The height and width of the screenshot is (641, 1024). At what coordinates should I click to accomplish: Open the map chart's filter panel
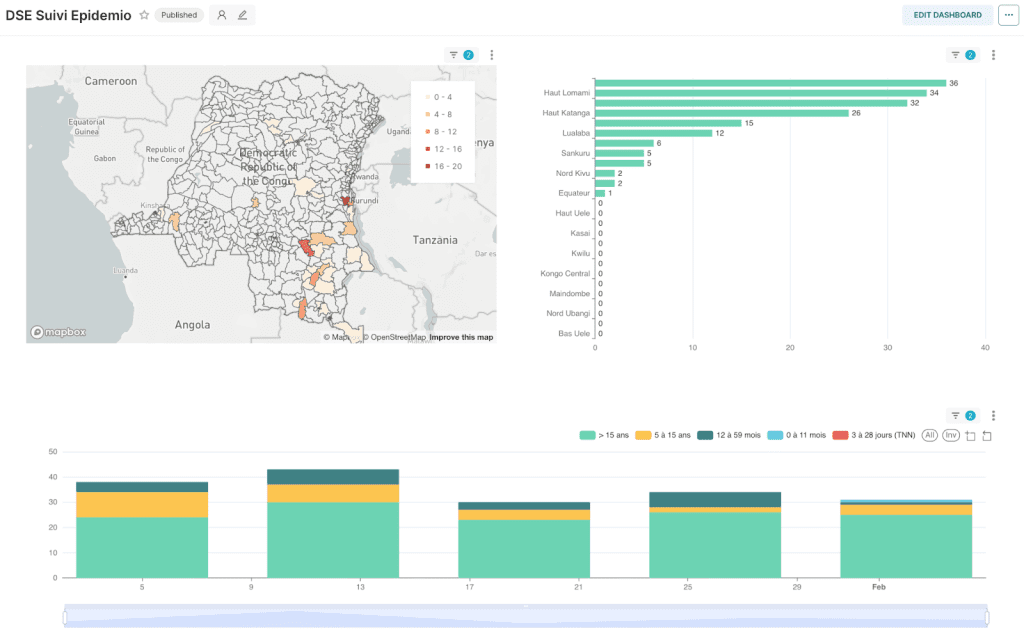(453, 55)
